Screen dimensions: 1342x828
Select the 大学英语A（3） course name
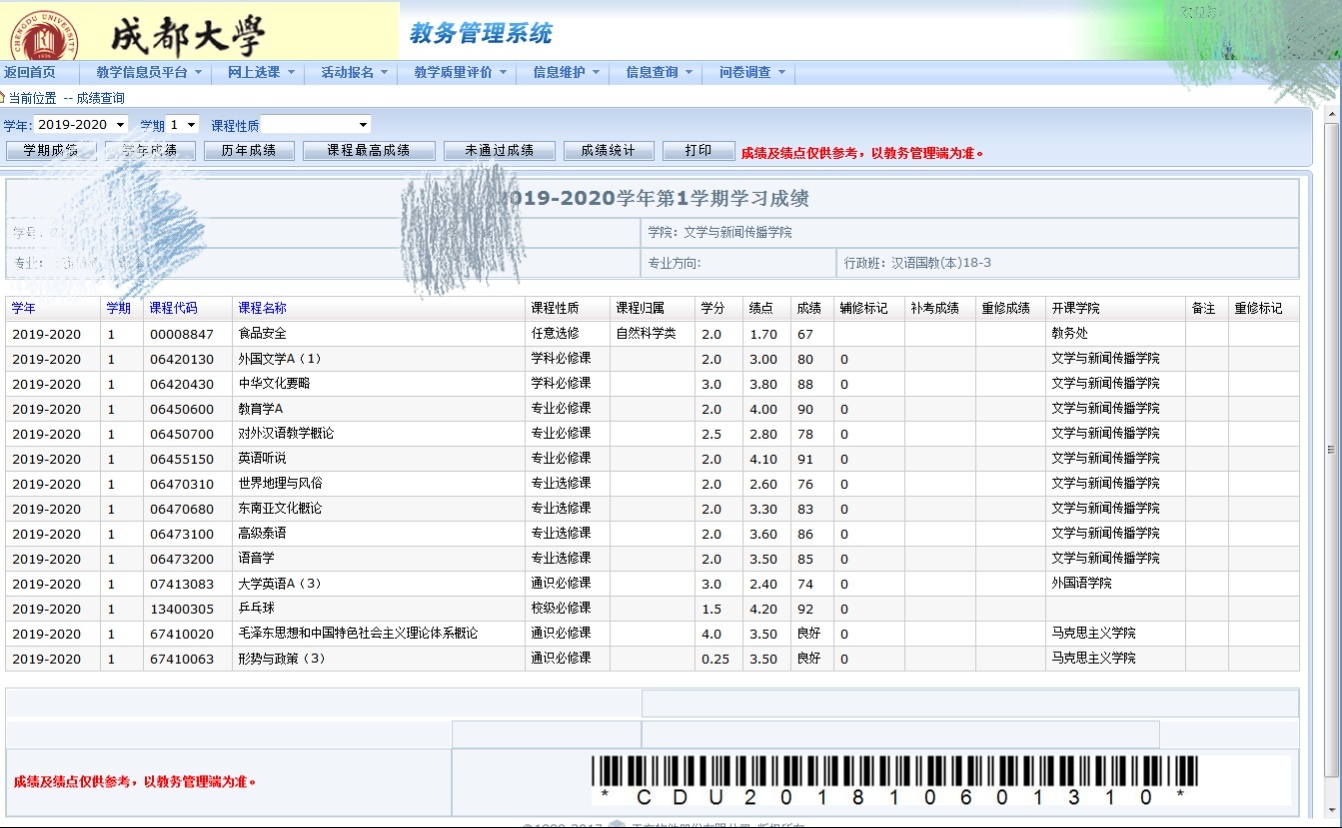point(280,584)
